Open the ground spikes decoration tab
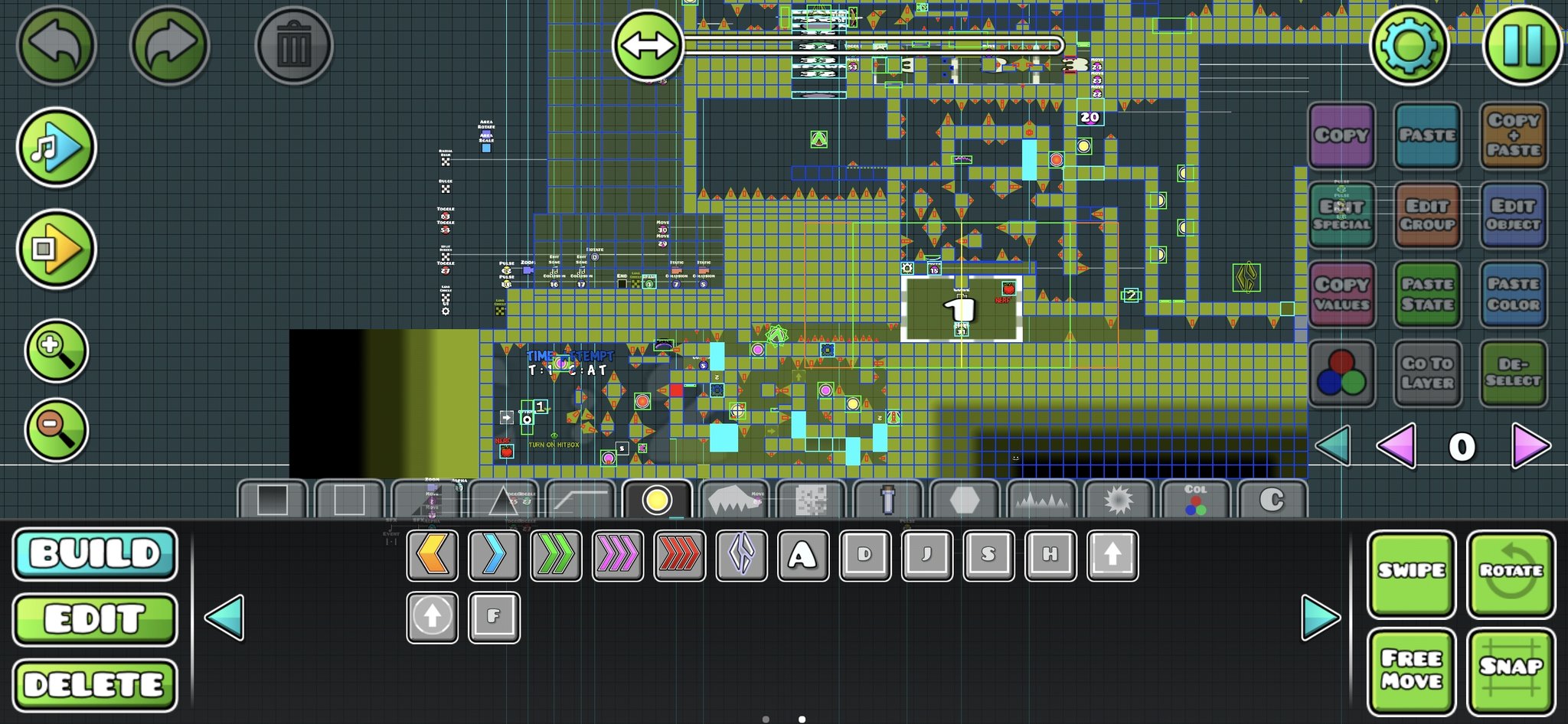Viewport: 1568px width, 724px height. coord(1042,499)
